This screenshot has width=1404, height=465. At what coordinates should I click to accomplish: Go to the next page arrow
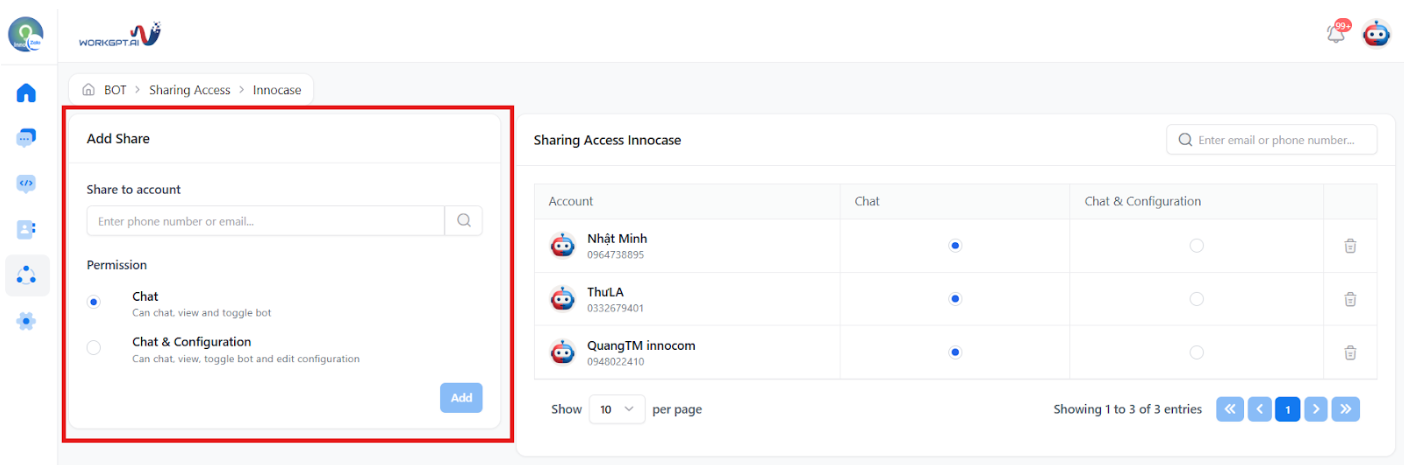(x=1316, y=409)
